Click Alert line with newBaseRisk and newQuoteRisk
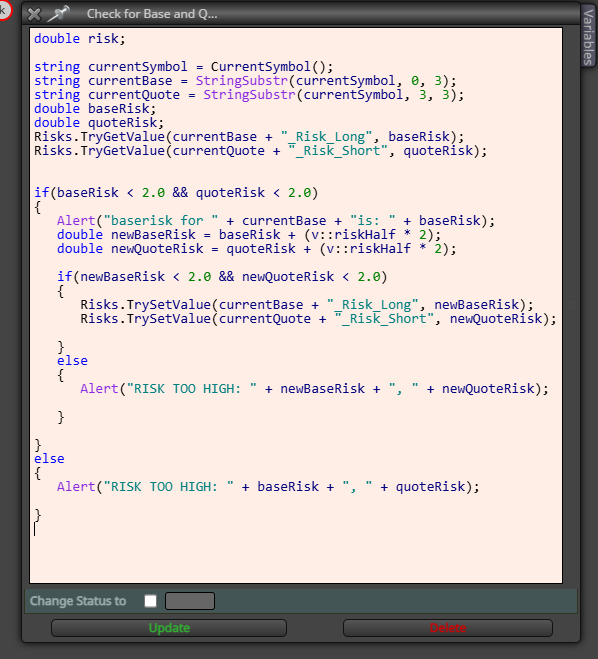The image size is (598, 659). [x=314, y=389]
